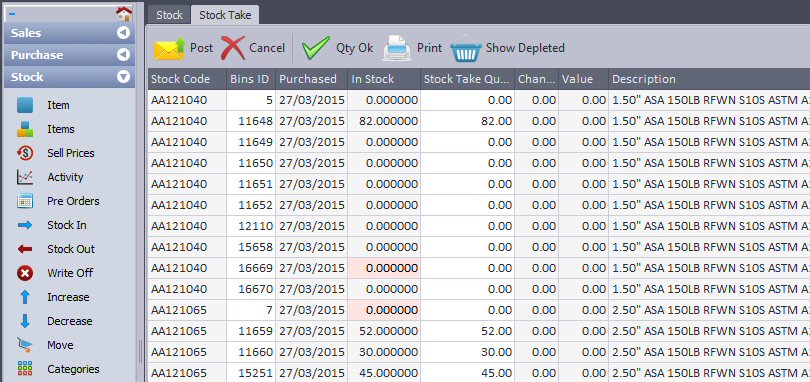810x382 pixels.
Task: Click the Print button label
Action: tap(430, 48)
